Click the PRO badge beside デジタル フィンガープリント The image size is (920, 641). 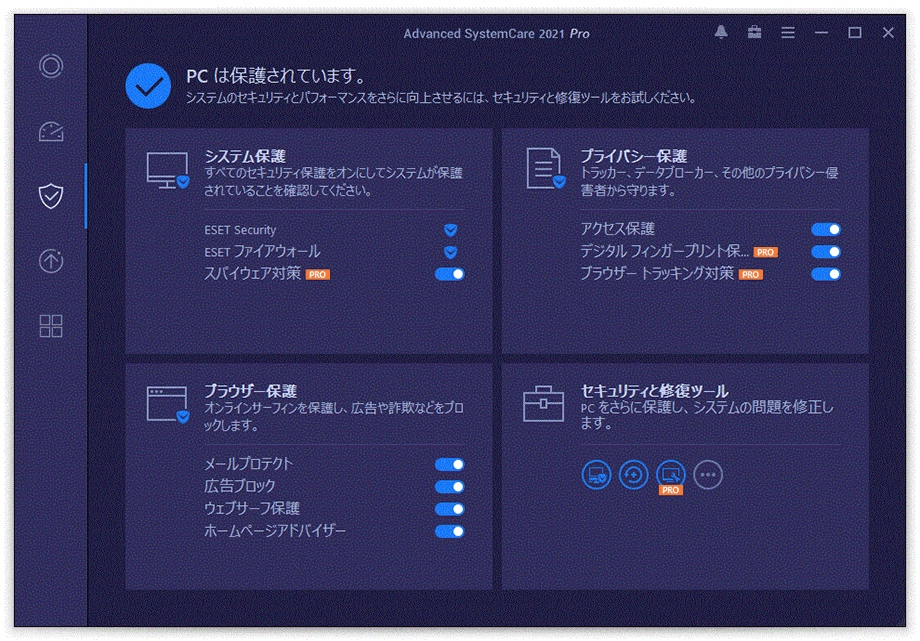tap(765, 252)
